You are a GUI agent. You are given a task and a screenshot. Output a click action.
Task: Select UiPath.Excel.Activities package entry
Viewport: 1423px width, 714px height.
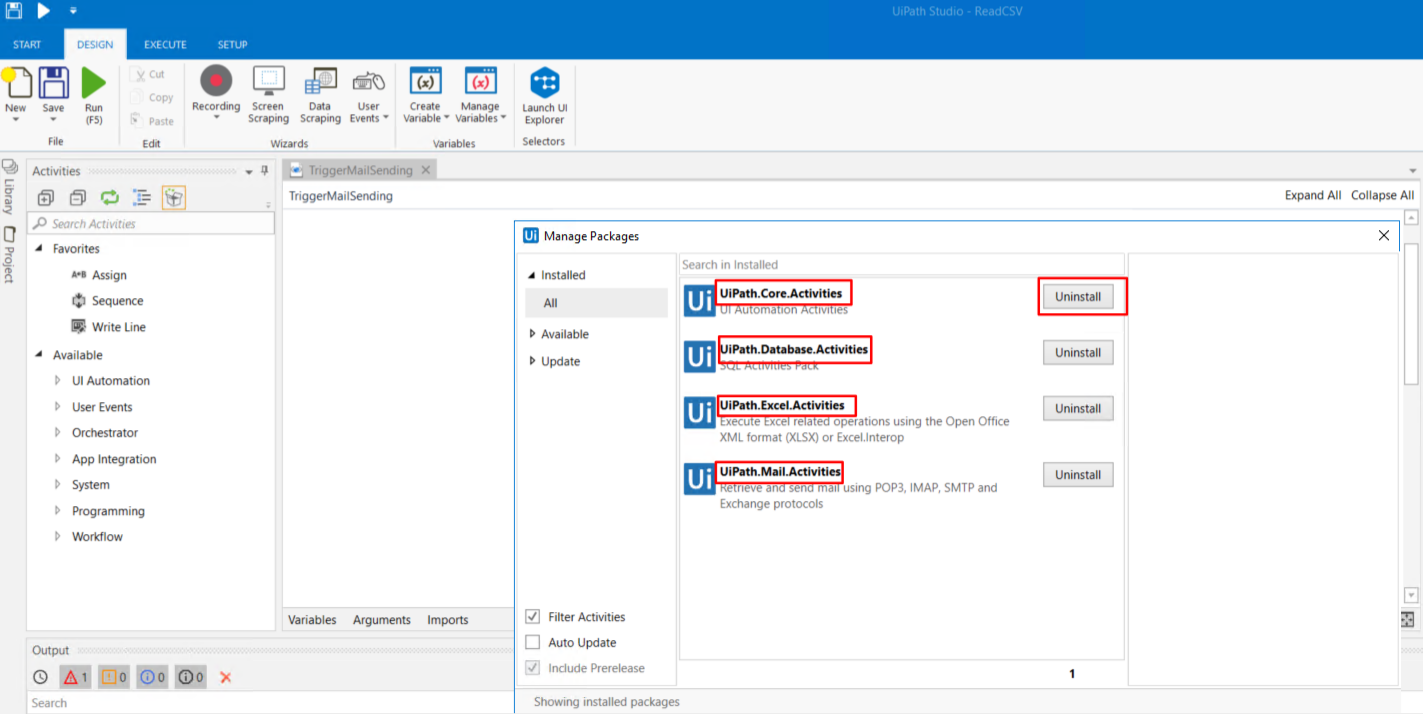coord(785,405)
